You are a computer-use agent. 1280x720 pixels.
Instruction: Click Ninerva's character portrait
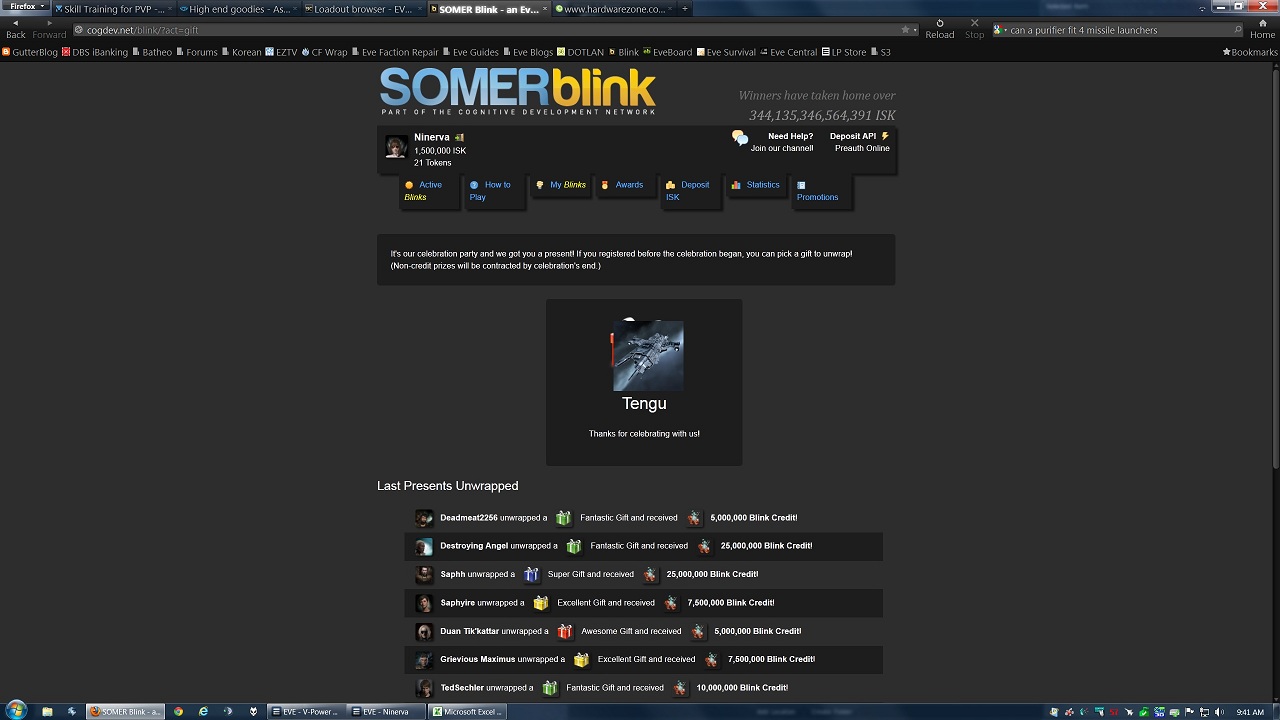click(396, 147)
